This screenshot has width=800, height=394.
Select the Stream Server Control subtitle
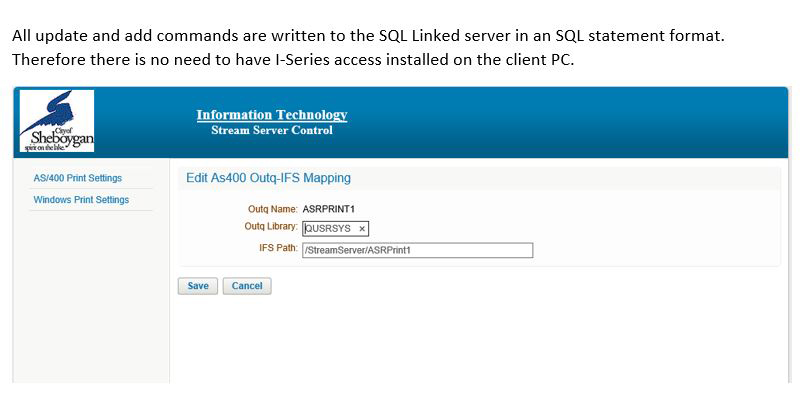click(x=271, y=130)
